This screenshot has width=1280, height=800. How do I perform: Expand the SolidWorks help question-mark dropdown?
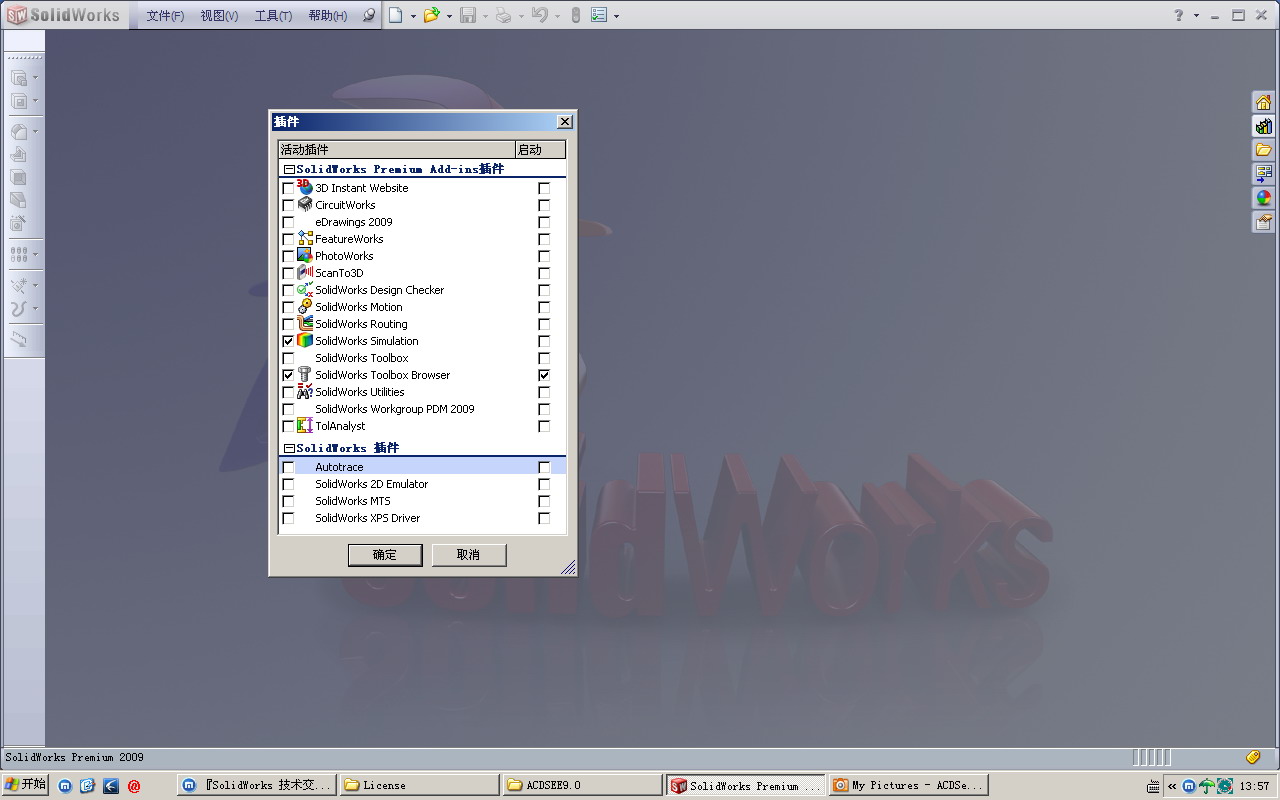pyautogui.click(x=1196, y=16)
